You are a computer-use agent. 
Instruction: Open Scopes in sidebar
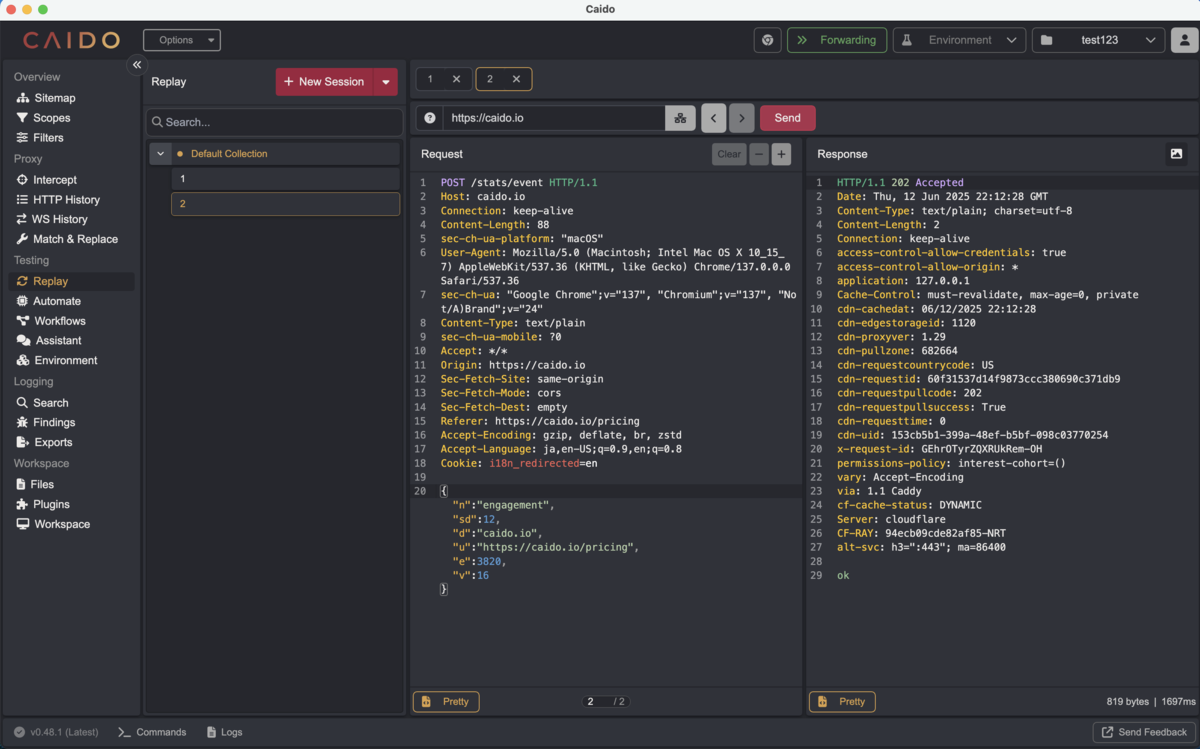pos(44,118)
